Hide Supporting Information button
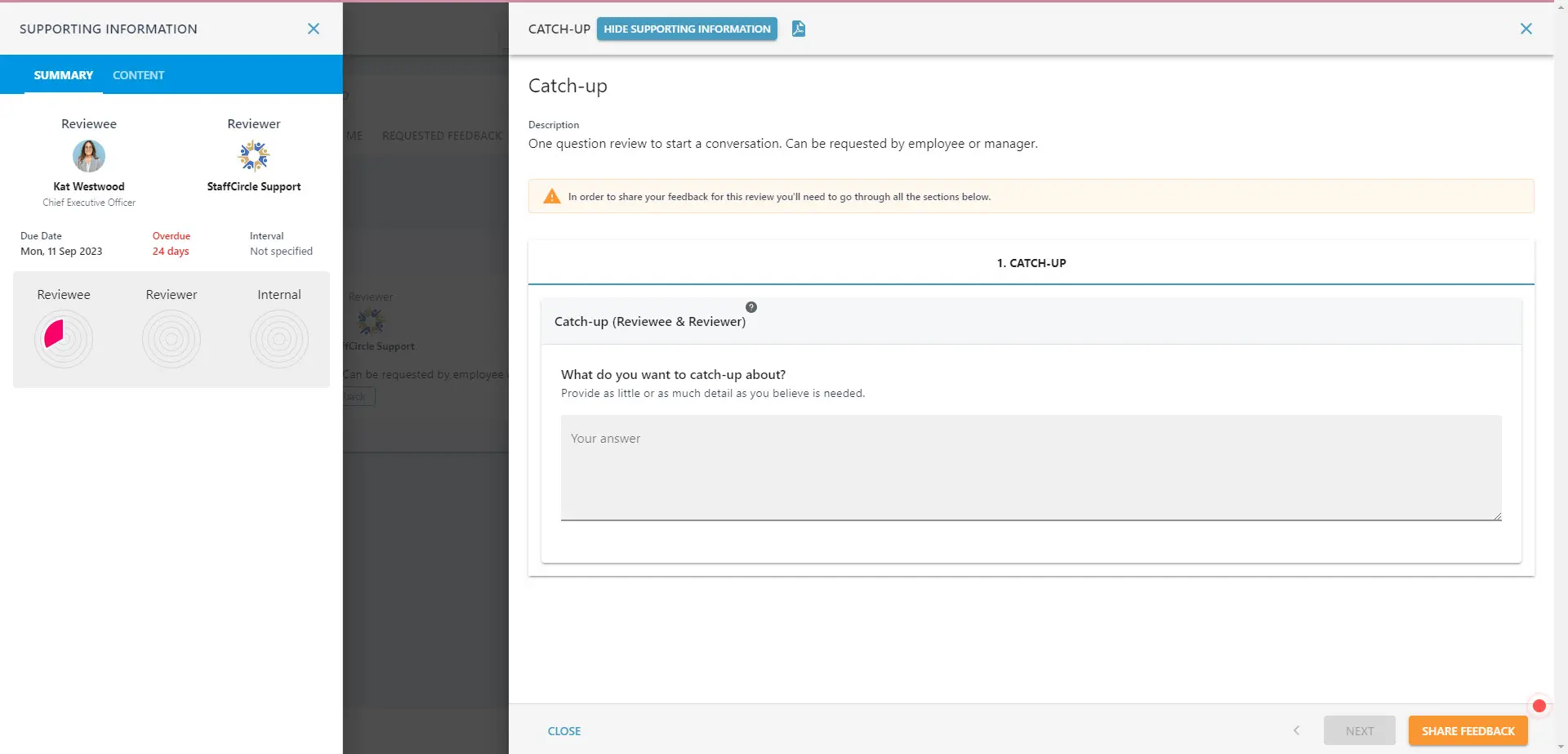Image resolution: width=1568 pixels, height=754 pixels. pyautogui.click(x=687, y=29)
